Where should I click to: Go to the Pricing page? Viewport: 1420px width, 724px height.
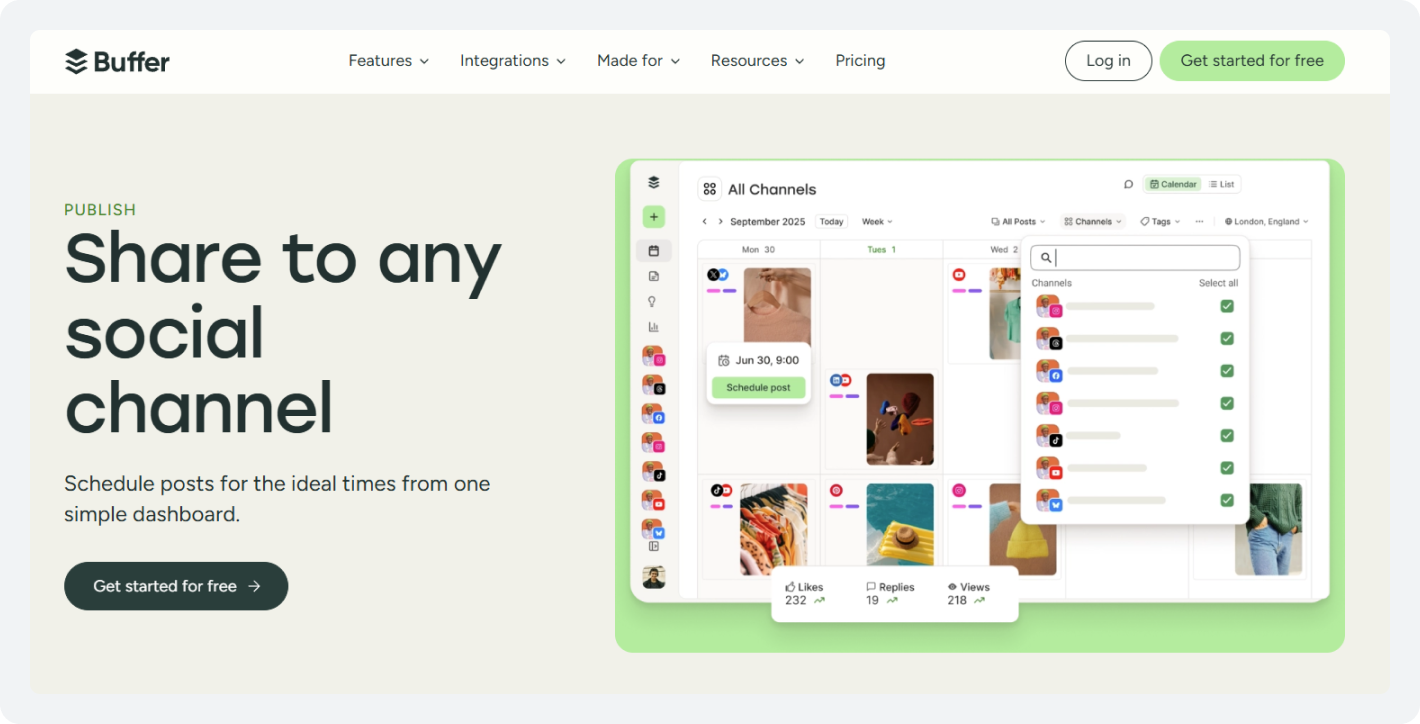pyautogui.click(x=860, y=61)
